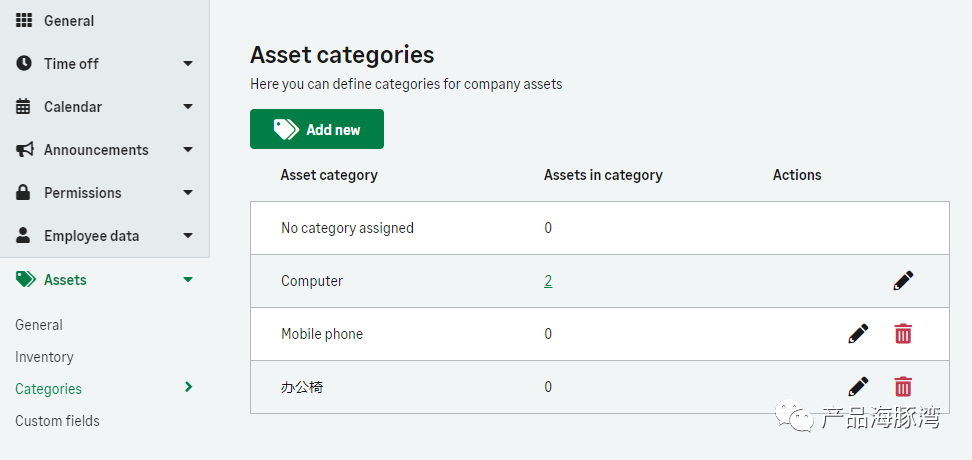Edit the 办公椅 category row
Image resolution: width=972 pixels, height=460 pixels.
(858, 387)
